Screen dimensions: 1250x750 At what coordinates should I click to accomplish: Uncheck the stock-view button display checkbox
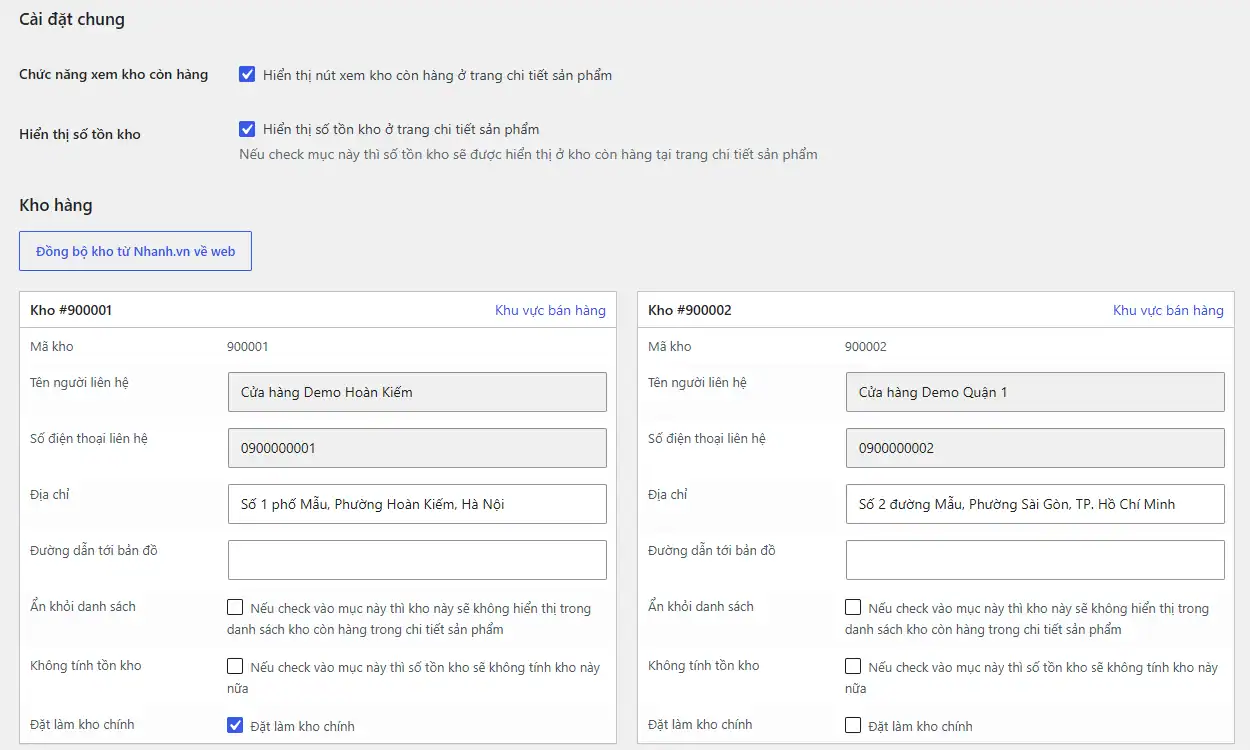247,74
